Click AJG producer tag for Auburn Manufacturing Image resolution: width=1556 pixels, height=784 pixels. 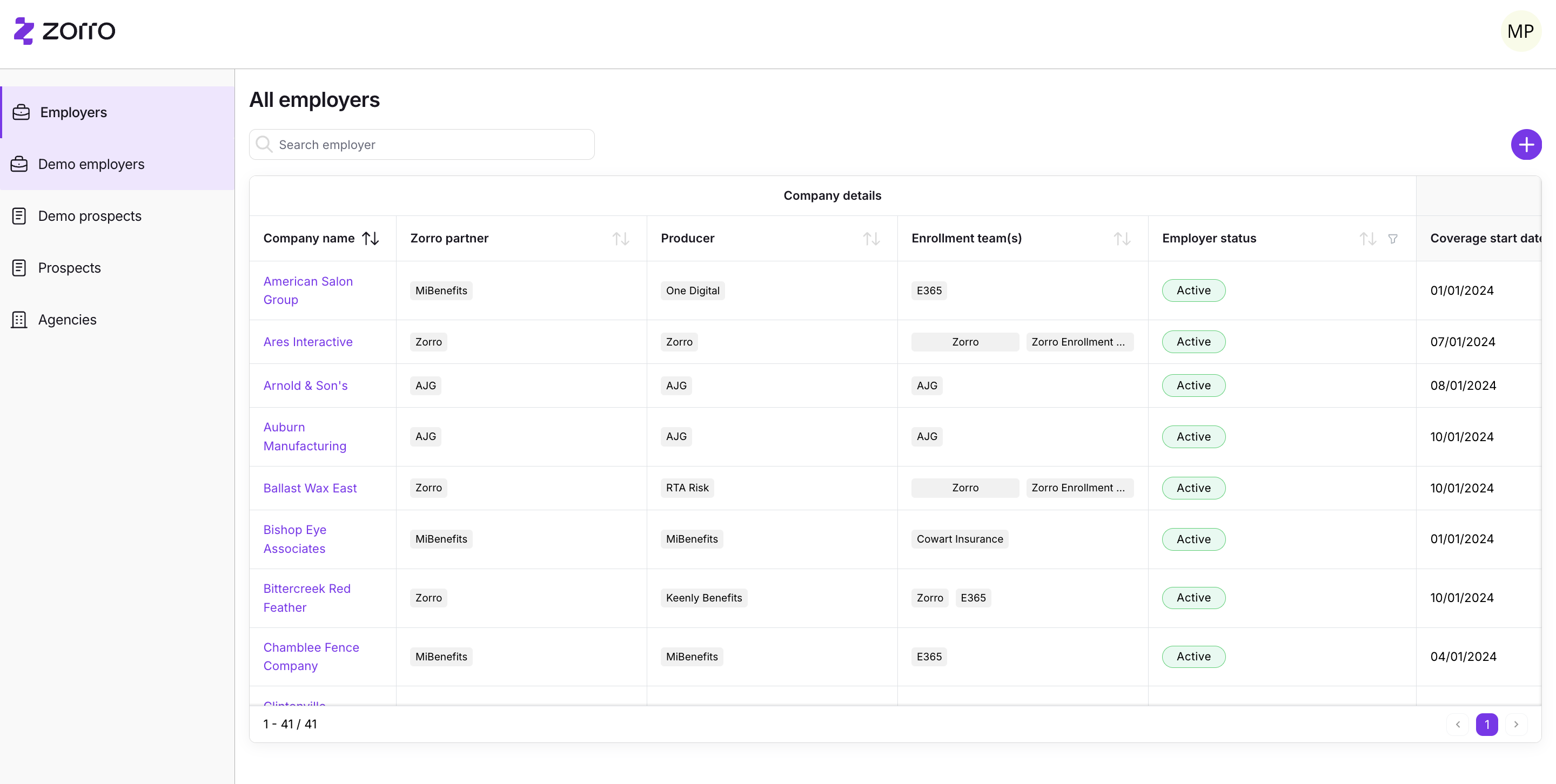click(676, 436)
